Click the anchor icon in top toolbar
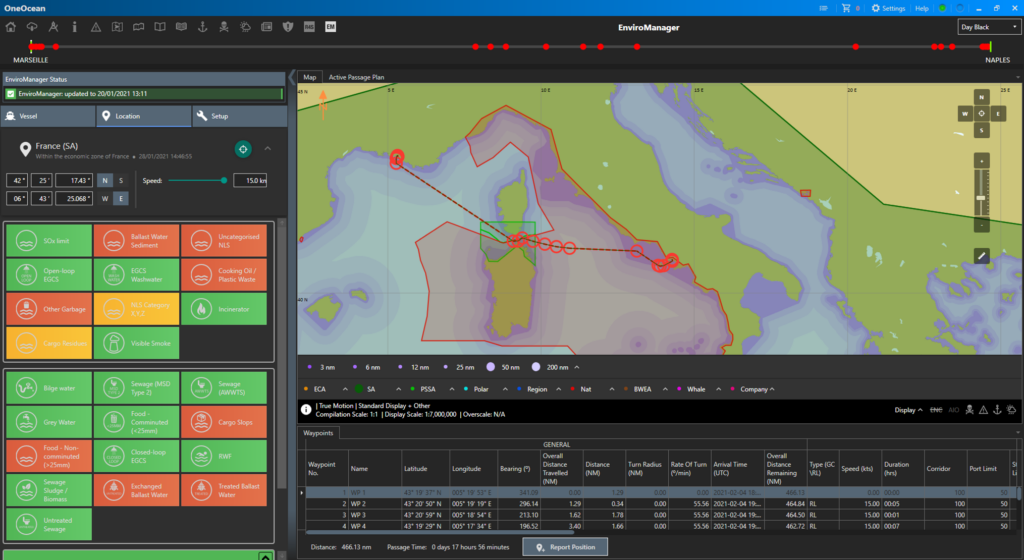This screenshot has width=1024, height=560. point(202,27)
